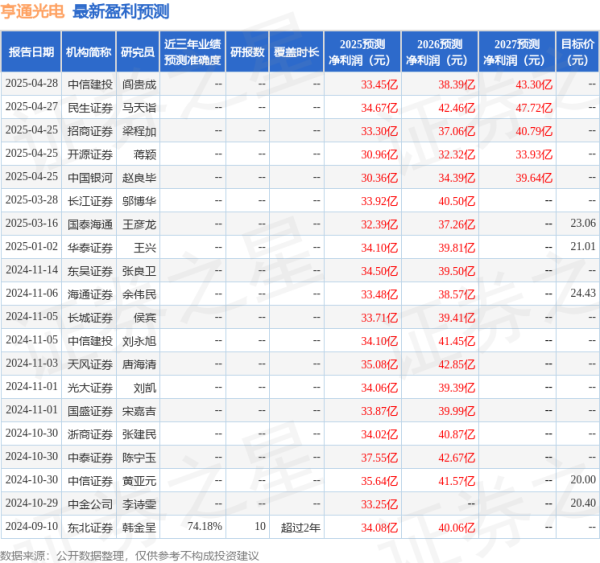This screenshot has height=563, width=600.
Task: Click the 亨通光电 title text
Action: 32,11
